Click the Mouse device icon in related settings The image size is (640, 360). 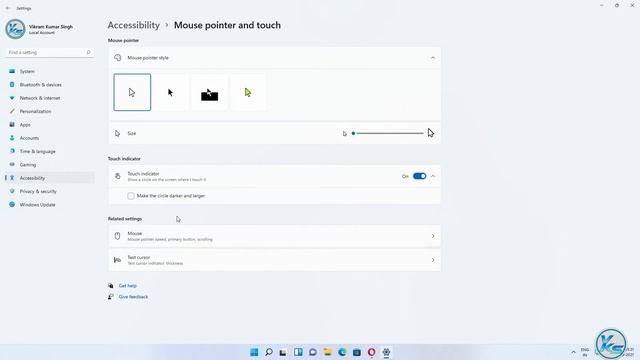point(118,236)
